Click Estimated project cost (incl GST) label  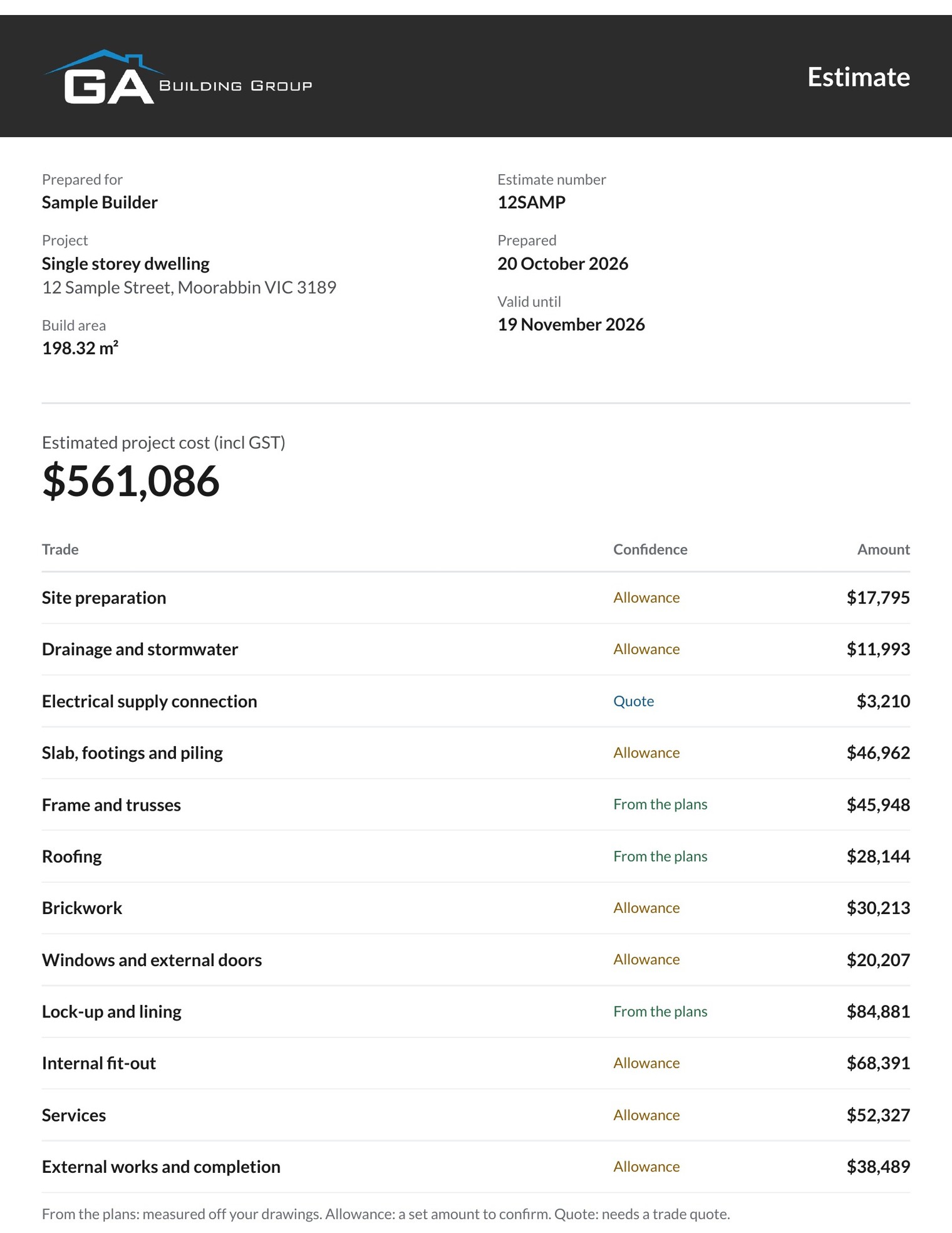(x=163, y=443)
